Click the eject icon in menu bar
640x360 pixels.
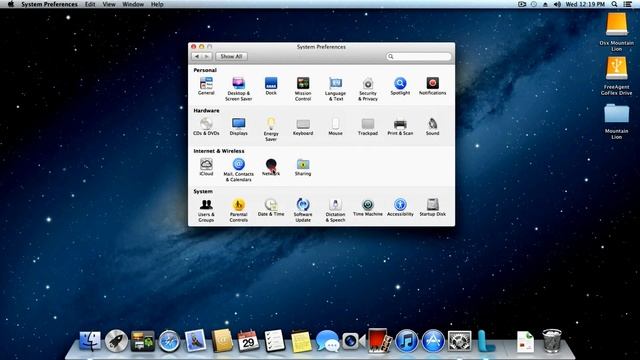pyautogui.click(x=545, y=4)
